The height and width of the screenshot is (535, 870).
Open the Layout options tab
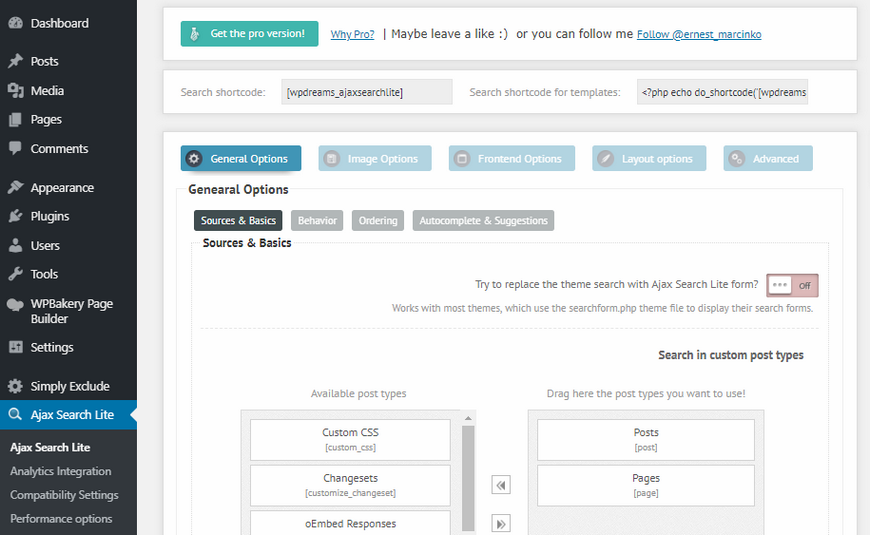(649, 158)
